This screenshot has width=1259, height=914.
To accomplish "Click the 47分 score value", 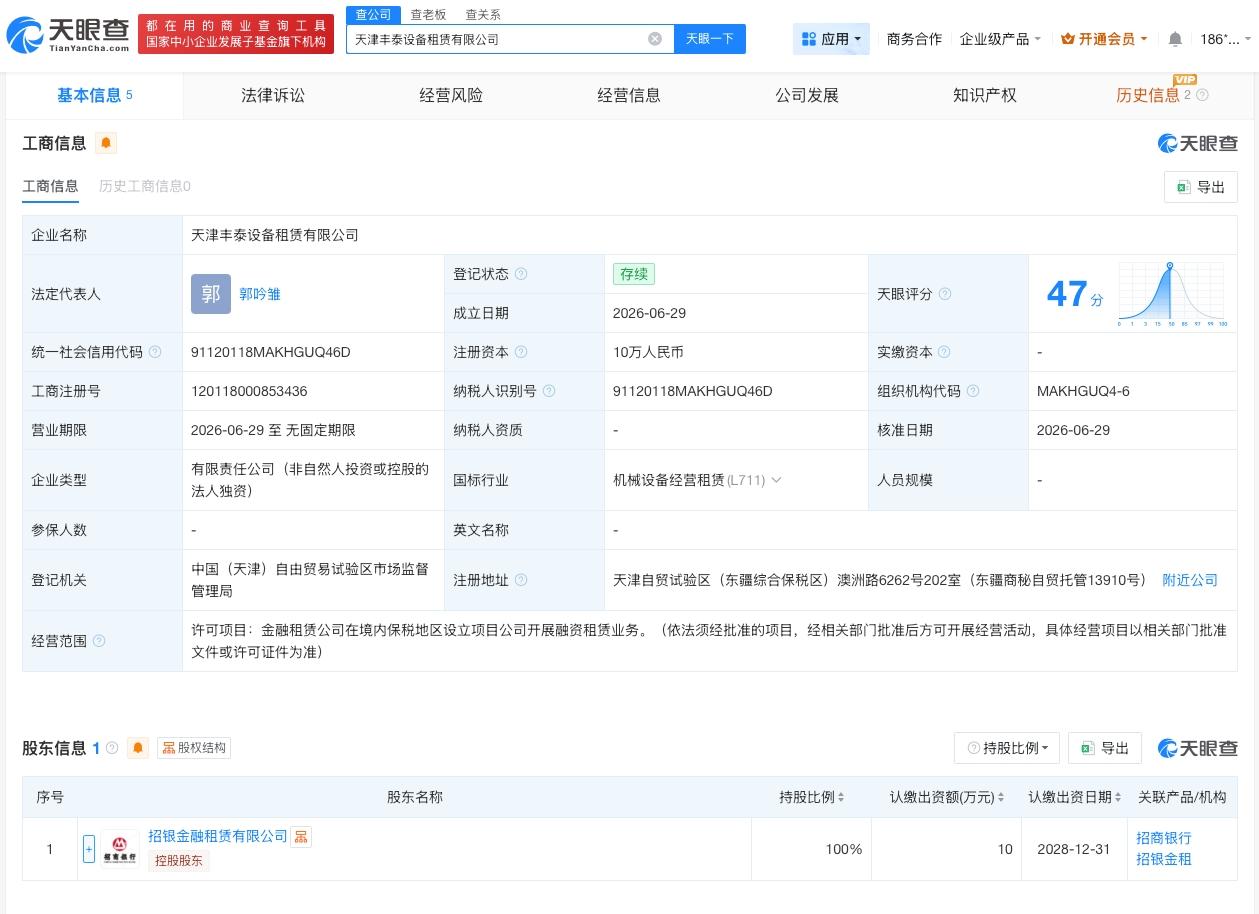I will tap(1075, 294).
